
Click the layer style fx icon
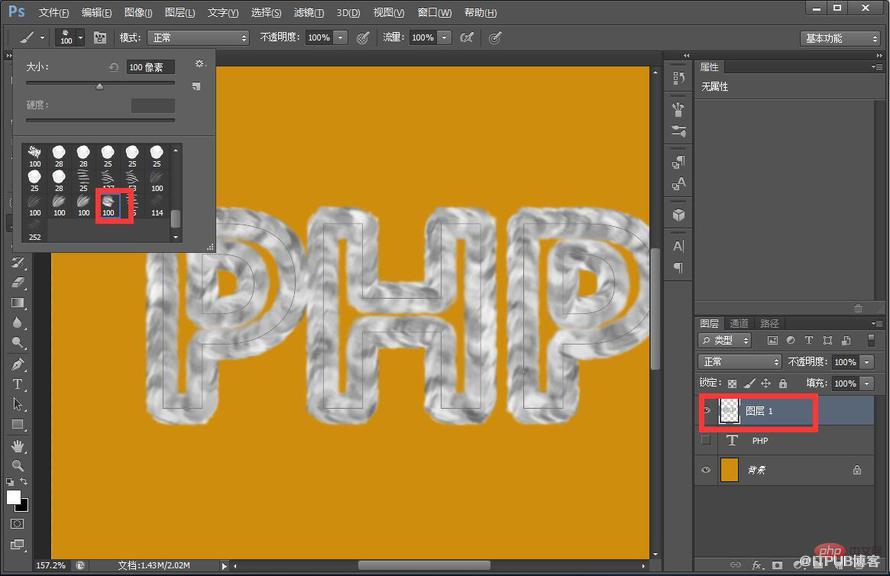pos(757,565)
